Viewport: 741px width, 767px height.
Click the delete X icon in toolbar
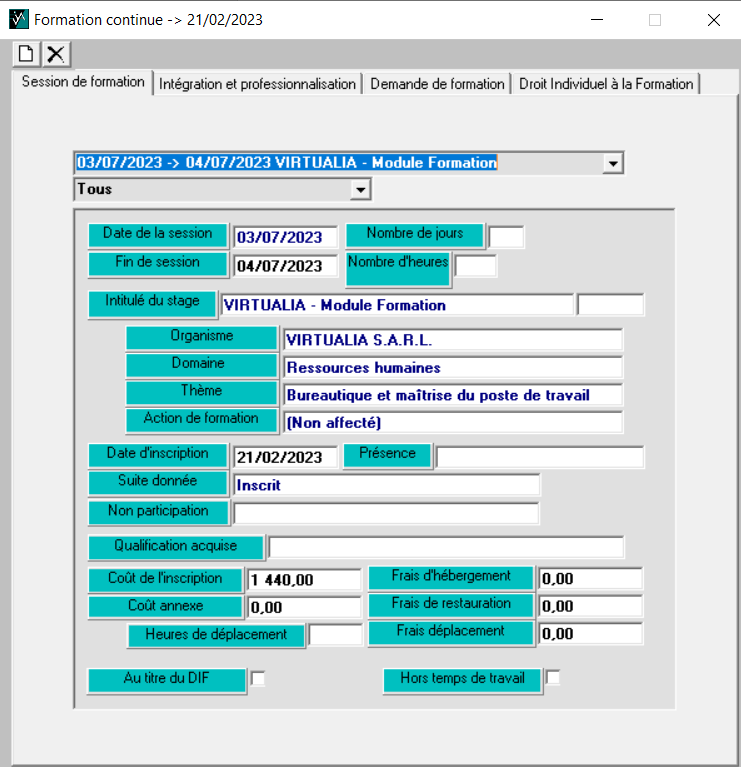click(56, 55)
